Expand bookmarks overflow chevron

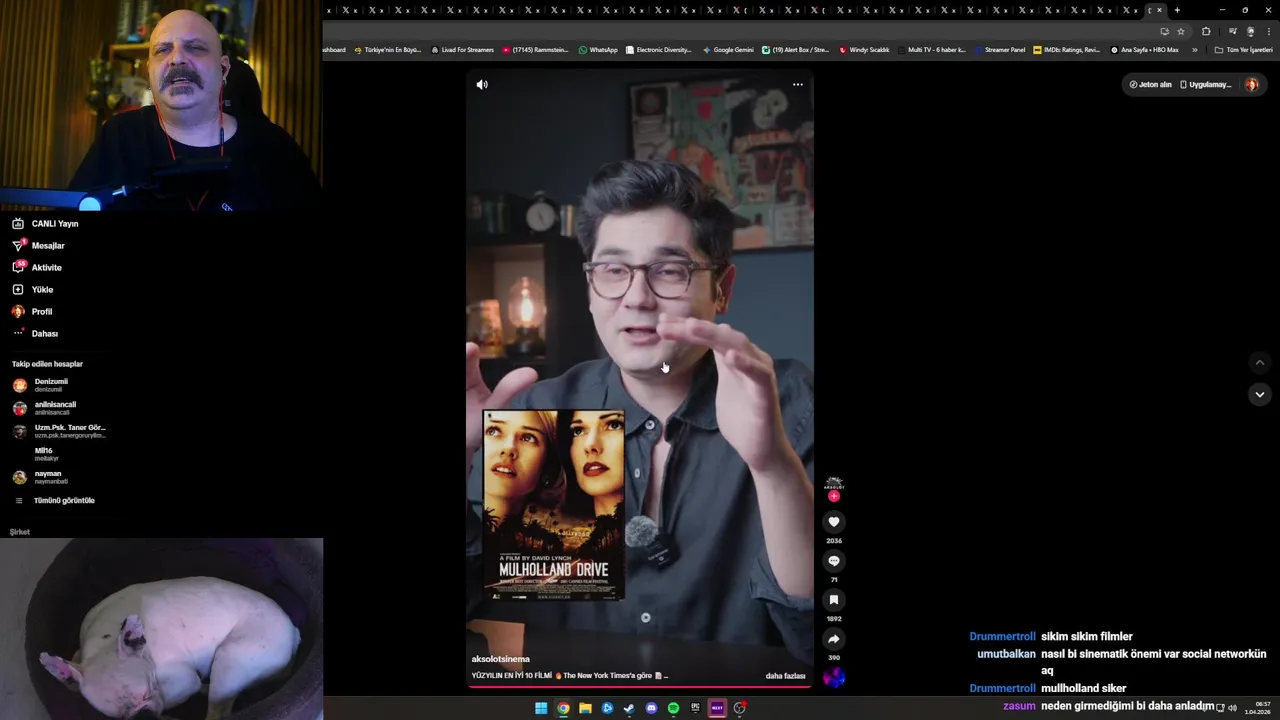(1194, 50)
